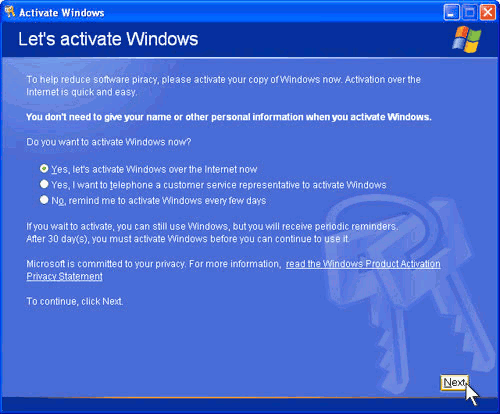Click the label text 'Yes, let's activate Windows over the Internet now'
The image size is (500, 414).
154,169
